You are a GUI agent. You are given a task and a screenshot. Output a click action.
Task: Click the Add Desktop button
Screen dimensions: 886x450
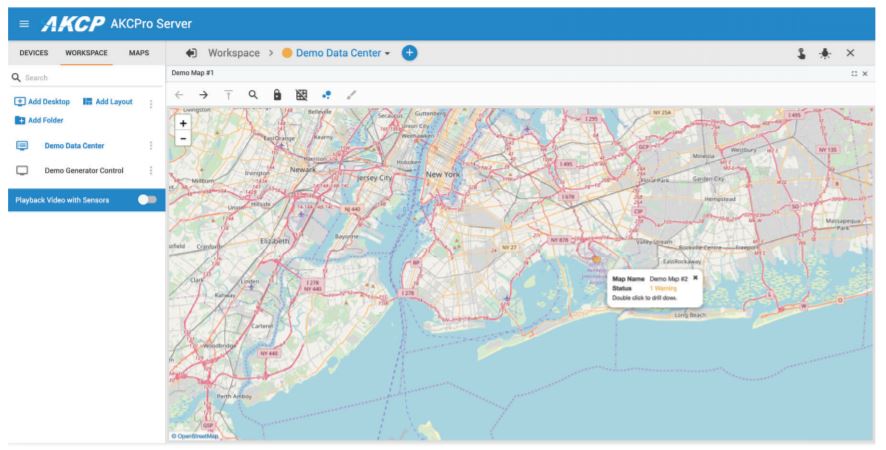(x=42, y=102)
